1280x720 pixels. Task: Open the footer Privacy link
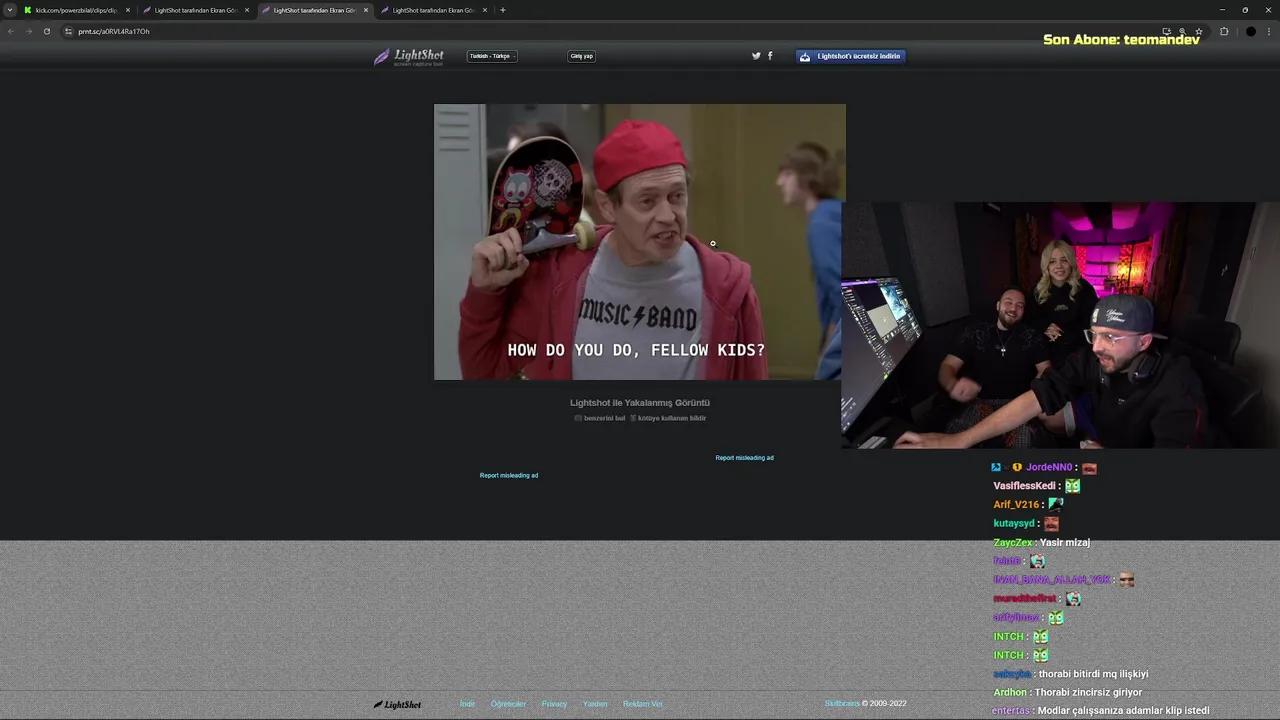[554, 704]
